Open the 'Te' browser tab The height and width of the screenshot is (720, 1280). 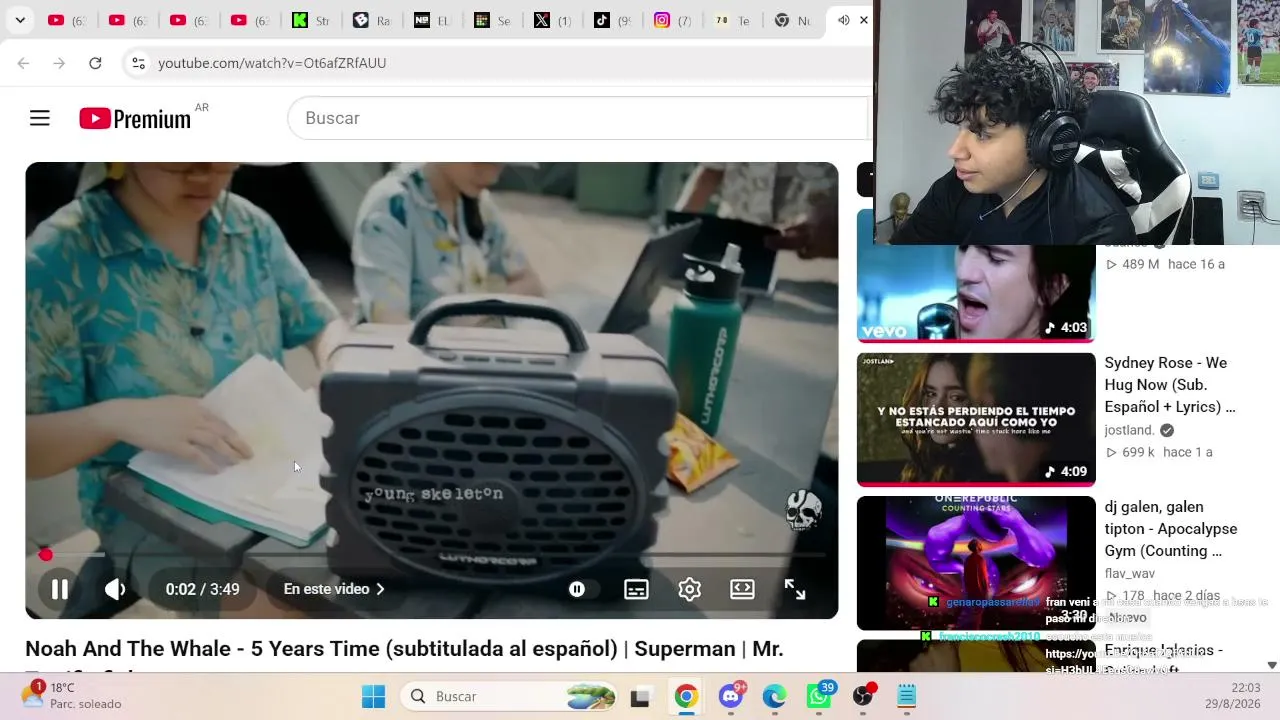[732, 20]
